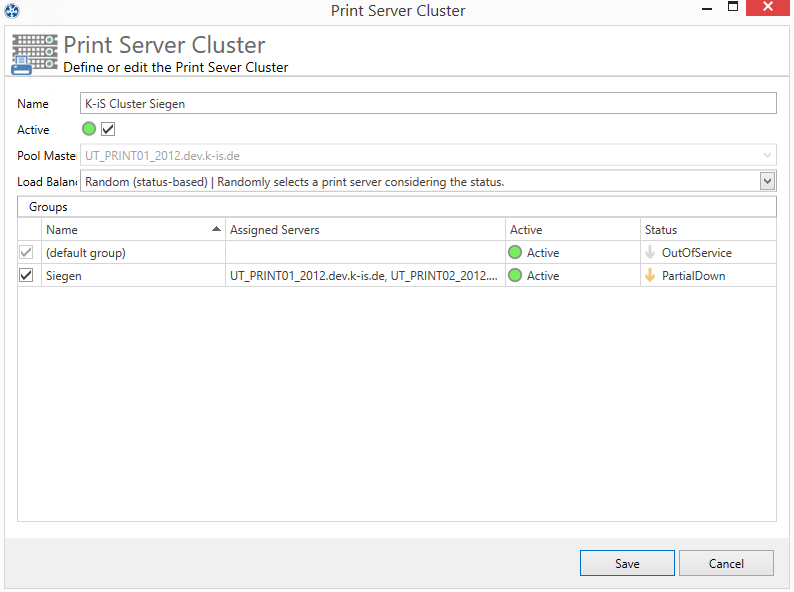This screenshot has height=592, width=794.
Task: Click the Print Server Cluster header icon
Action: pyautogui.click(x=34, y=55)
